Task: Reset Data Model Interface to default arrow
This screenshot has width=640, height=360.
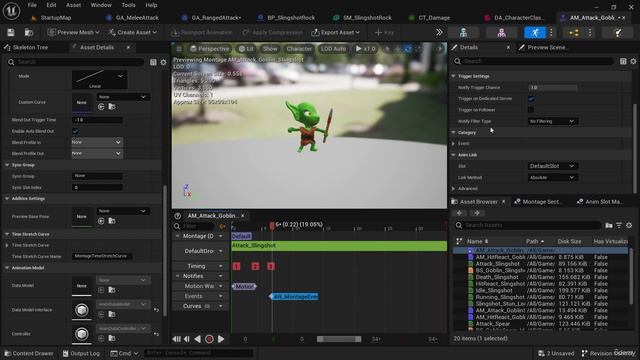Action: (156, 310)
